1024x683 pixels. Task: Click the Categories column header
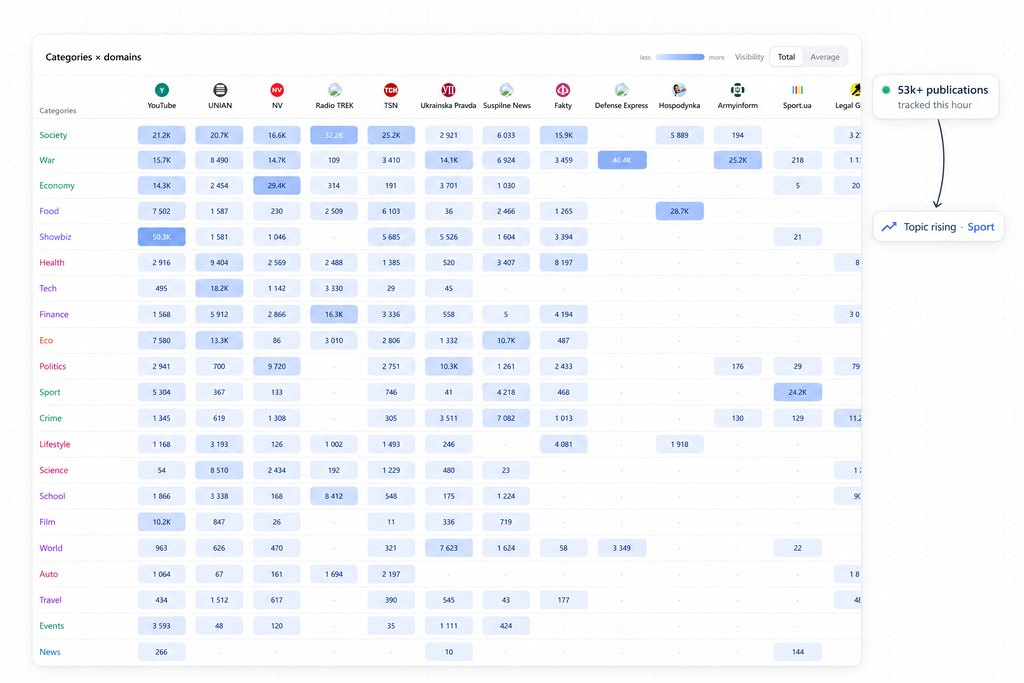57,110
